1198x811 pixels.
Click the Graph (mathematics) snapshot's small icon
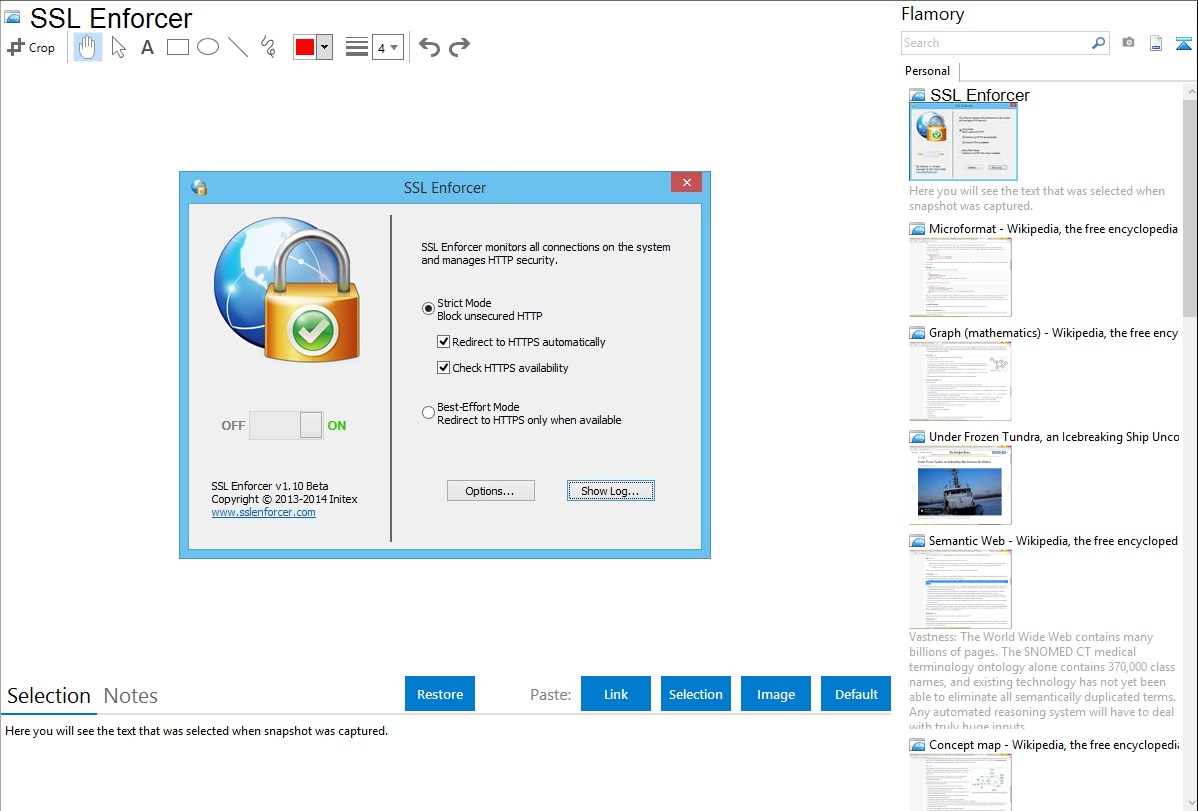(918, 333)
